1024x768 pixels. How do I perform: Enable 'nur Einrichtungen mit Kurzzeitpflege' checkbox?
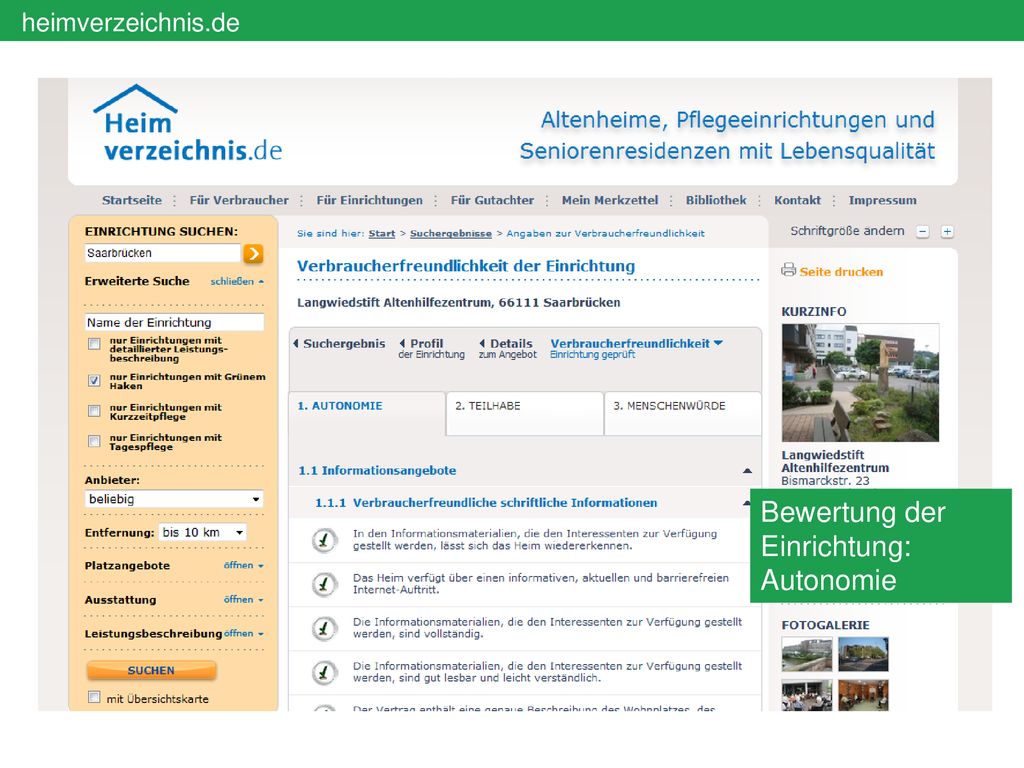pyautogui.click(x=95, y=411)
